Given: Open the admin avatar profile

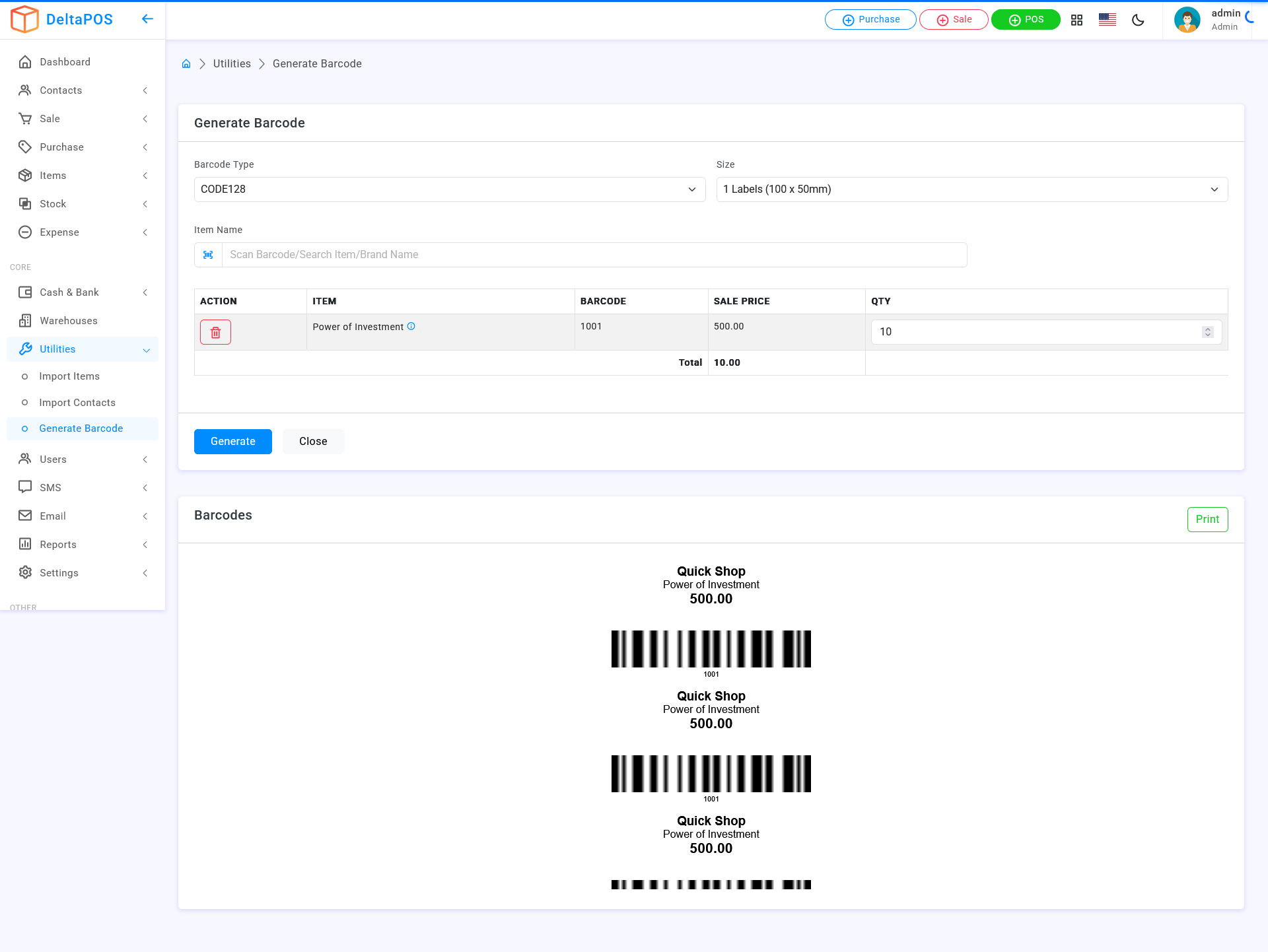Looking at the screenshot, I should click(x=1187, y=20).
